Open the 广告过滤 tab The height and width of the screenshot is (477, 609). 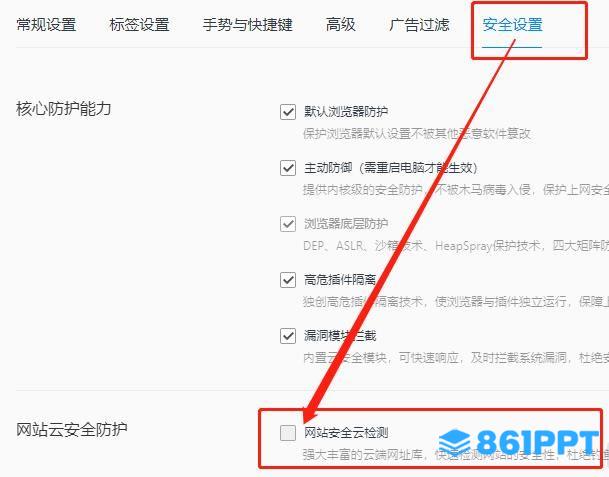click(x=419, y=24)
